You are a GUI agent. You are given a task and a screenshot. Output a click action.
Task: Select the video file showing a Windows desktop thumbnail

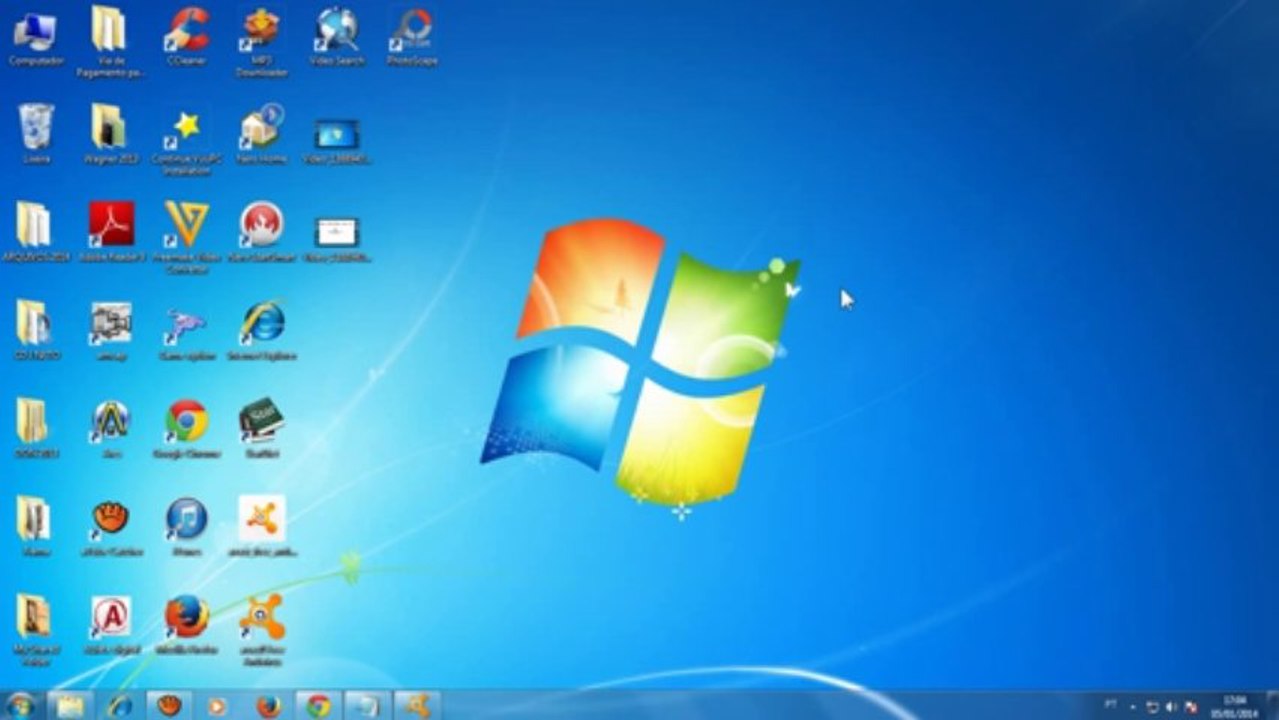click(x=337, y=140)
